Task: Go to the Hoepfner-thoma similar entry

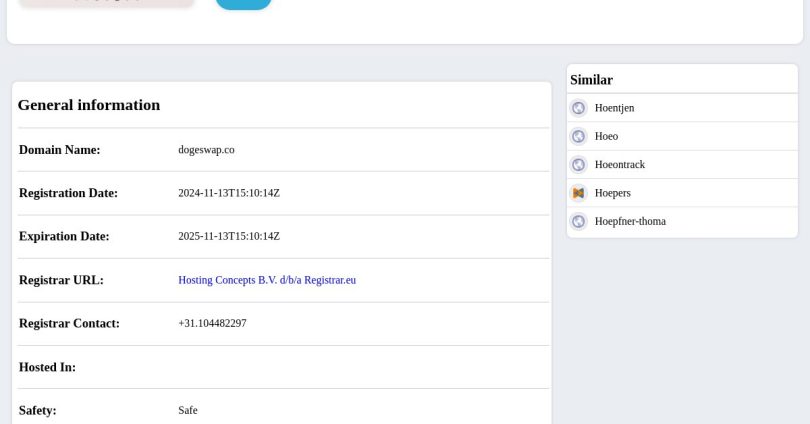Action: click(629, 221)
